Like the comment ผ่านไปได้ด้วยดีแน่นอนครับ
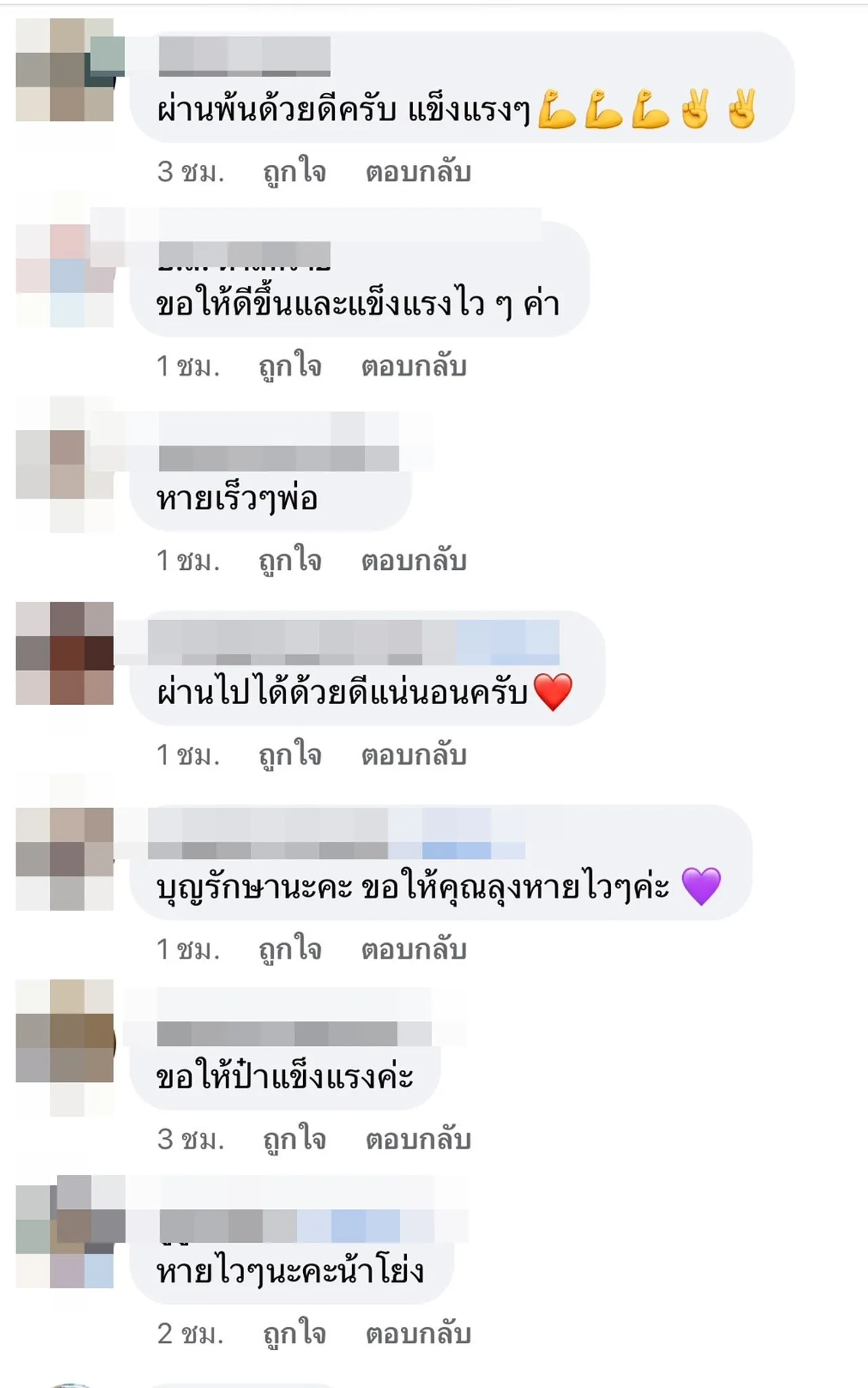 click(290, 755)
